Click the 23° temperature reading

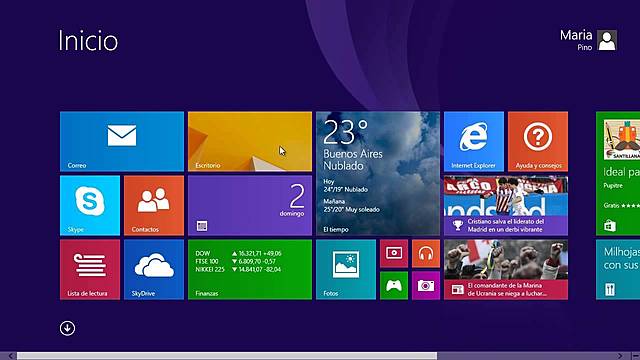(345, 132)
